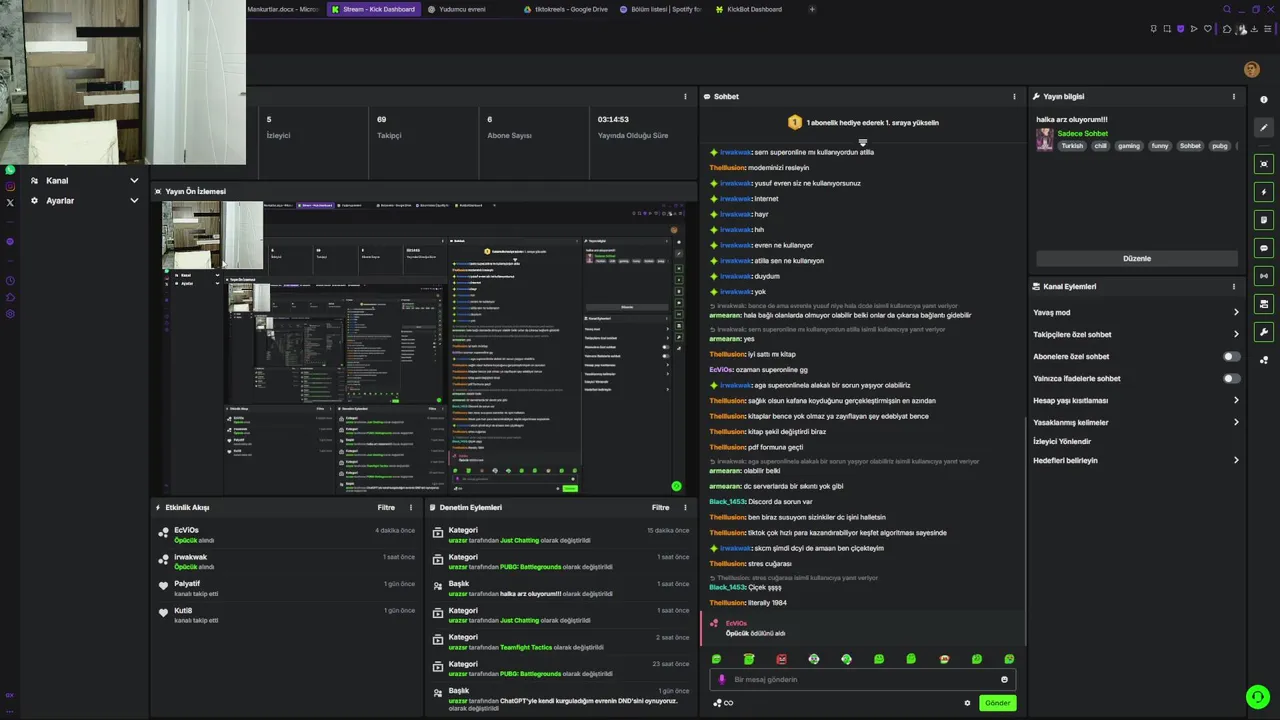Viewport: 1280px width, 720px height.
Task: Open Hesap yaşı kısıtlaması options
Action: pos(1136,400)
